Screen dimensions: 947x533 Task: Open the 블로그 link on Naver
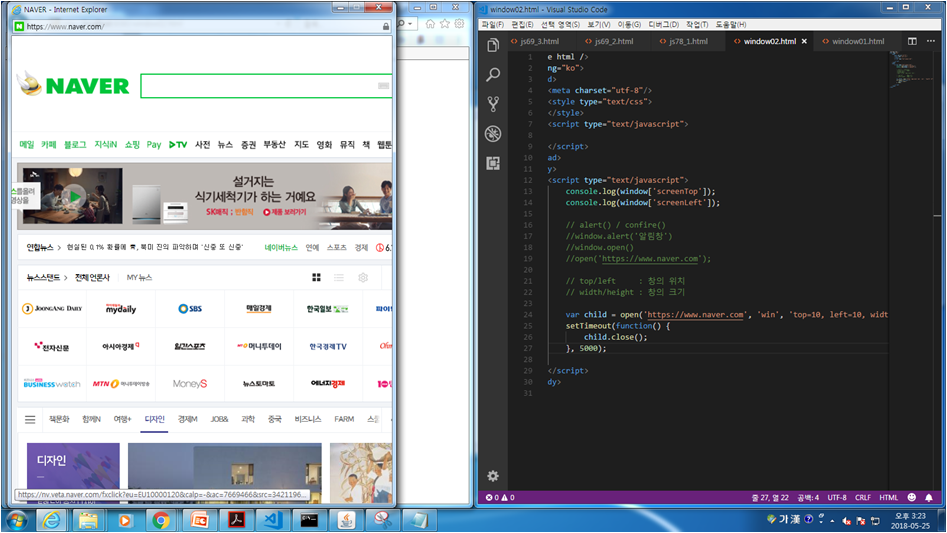click(75, 145)
